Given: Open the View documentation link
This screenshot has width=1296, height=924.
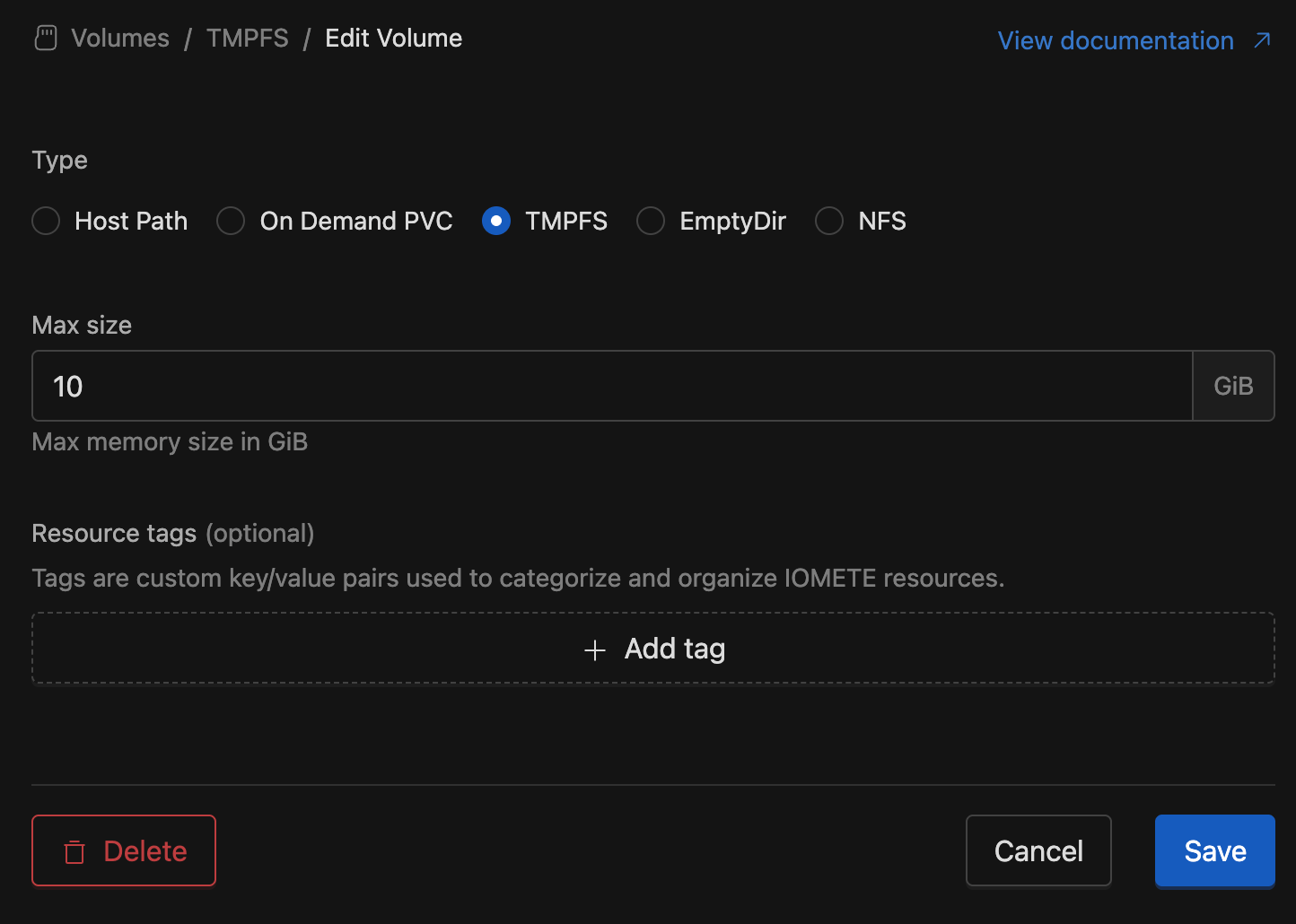Looking at the screenshot, I should (x=1115, y=40).
